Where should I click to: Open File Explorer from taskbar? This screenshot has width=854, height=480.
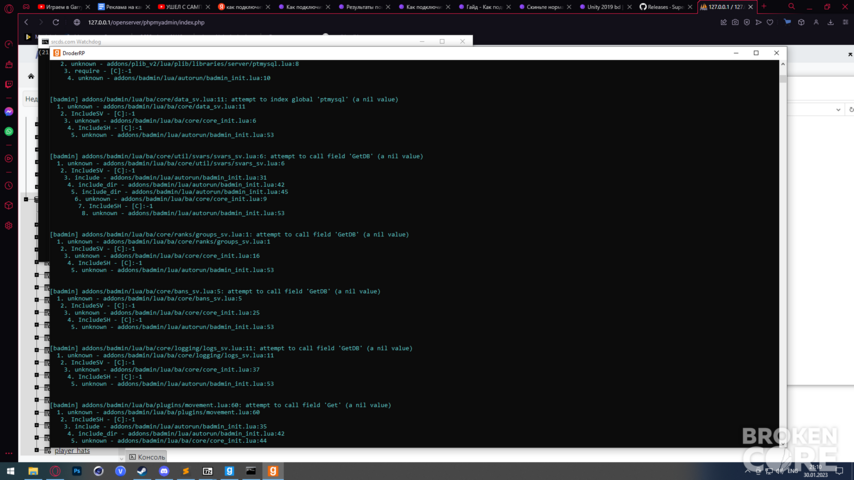[x=33, y=471]
